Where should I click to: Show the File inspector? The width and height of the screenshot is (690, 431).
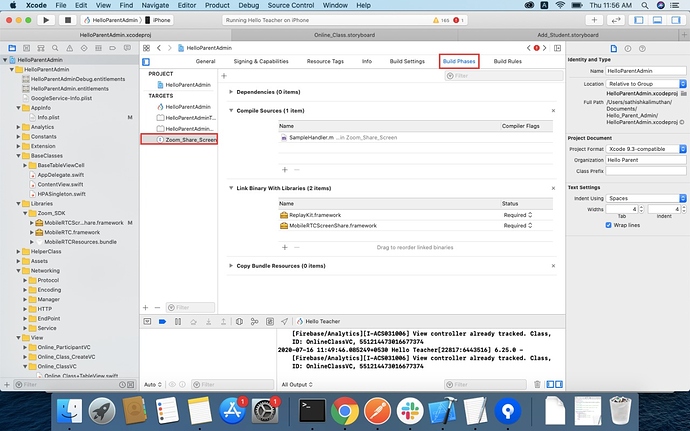pos(613,48)
